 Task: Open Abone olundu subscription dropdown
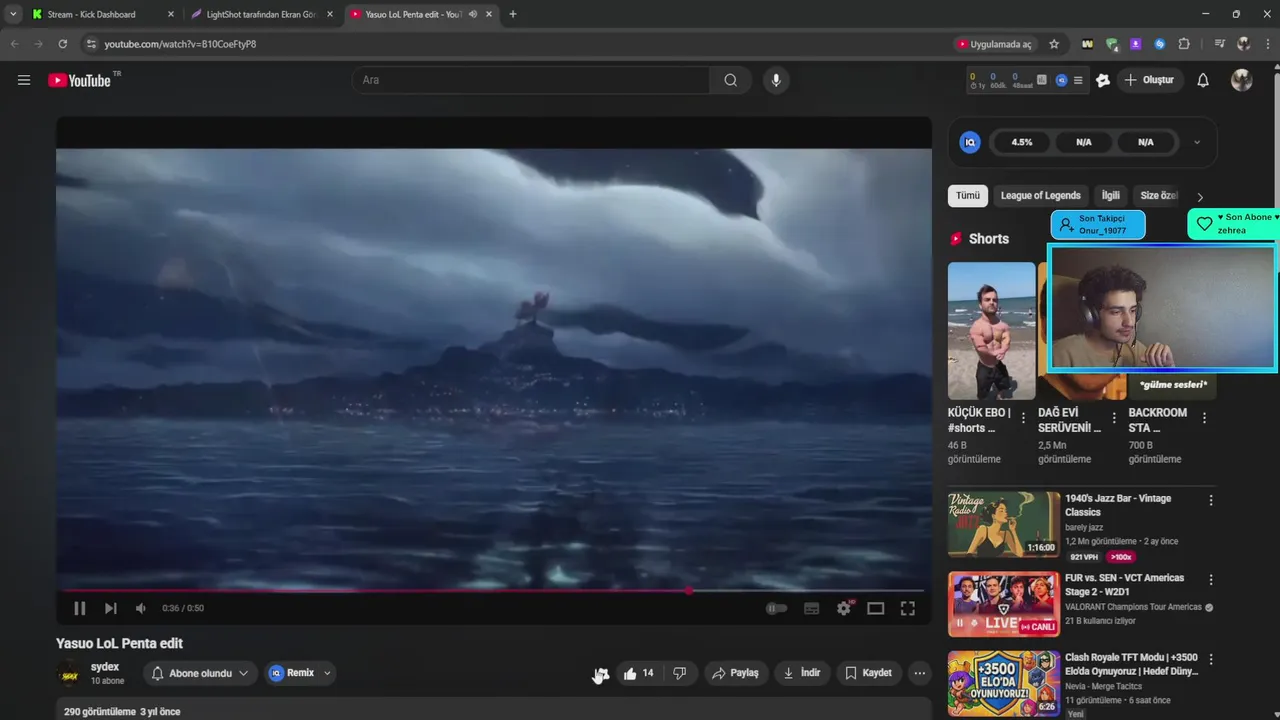tap(200, 673)
